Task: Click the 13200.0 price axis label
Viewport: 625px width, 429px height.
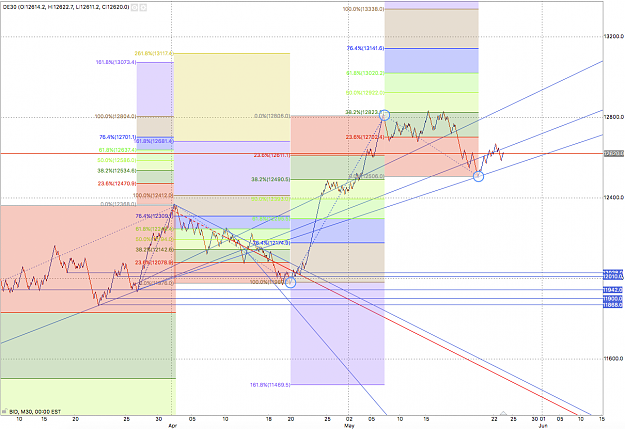Action: [613, 36]
